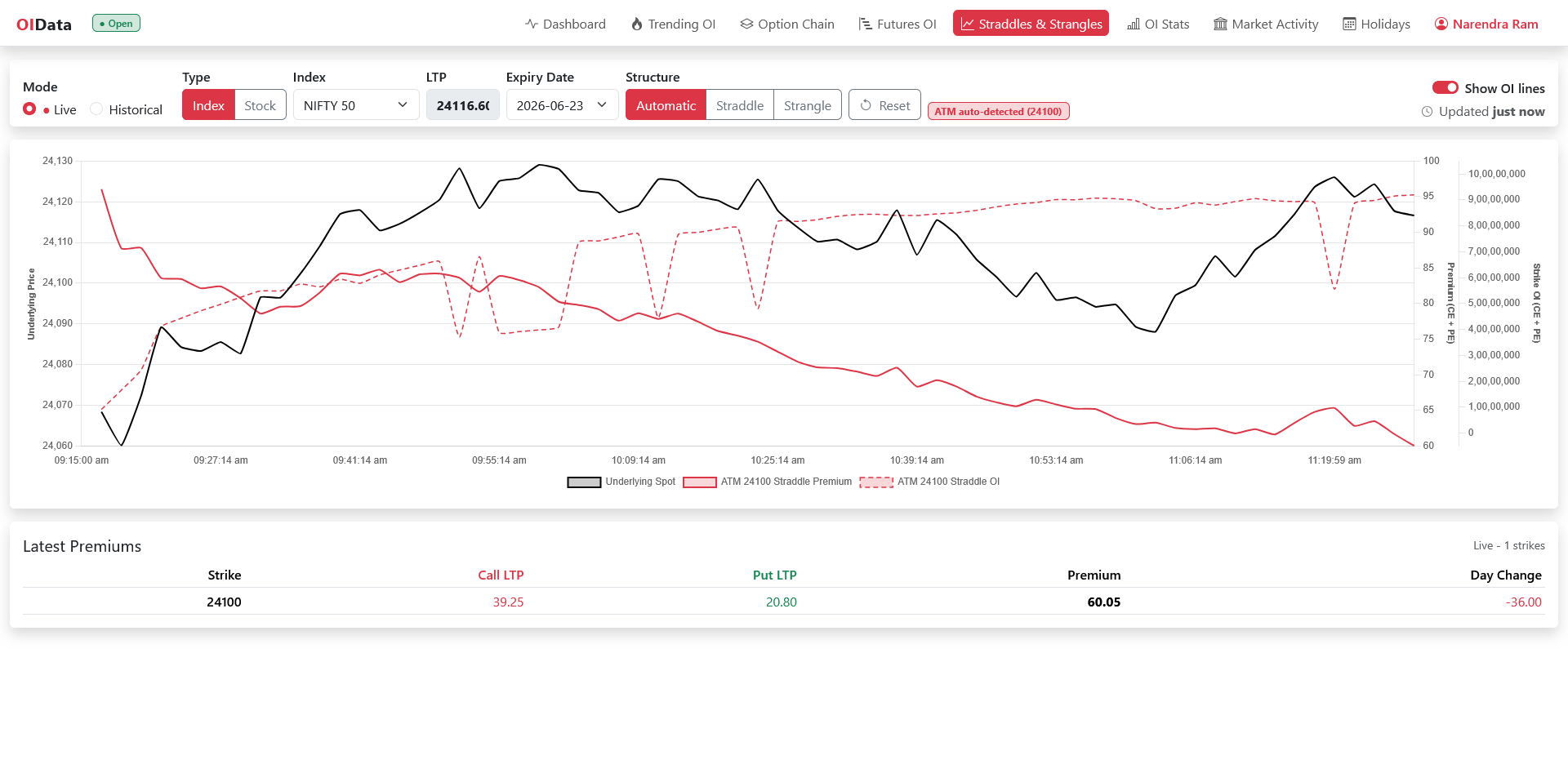This screenshot has width=1568, height=773.
Task: Go to Trending OI
Action: 673,24
